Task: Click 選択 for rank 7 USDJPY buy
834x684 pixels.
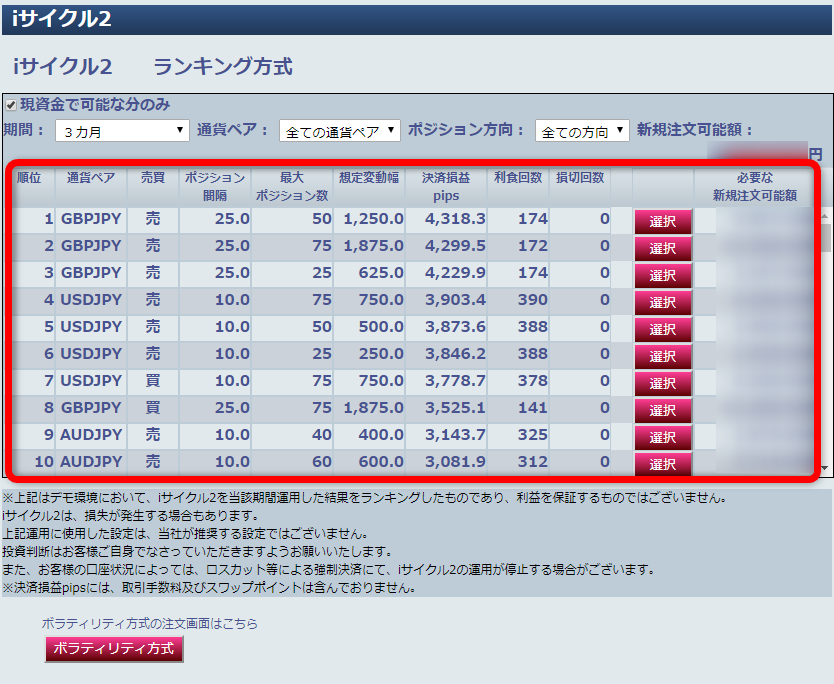Action: (x=662, y=382)
